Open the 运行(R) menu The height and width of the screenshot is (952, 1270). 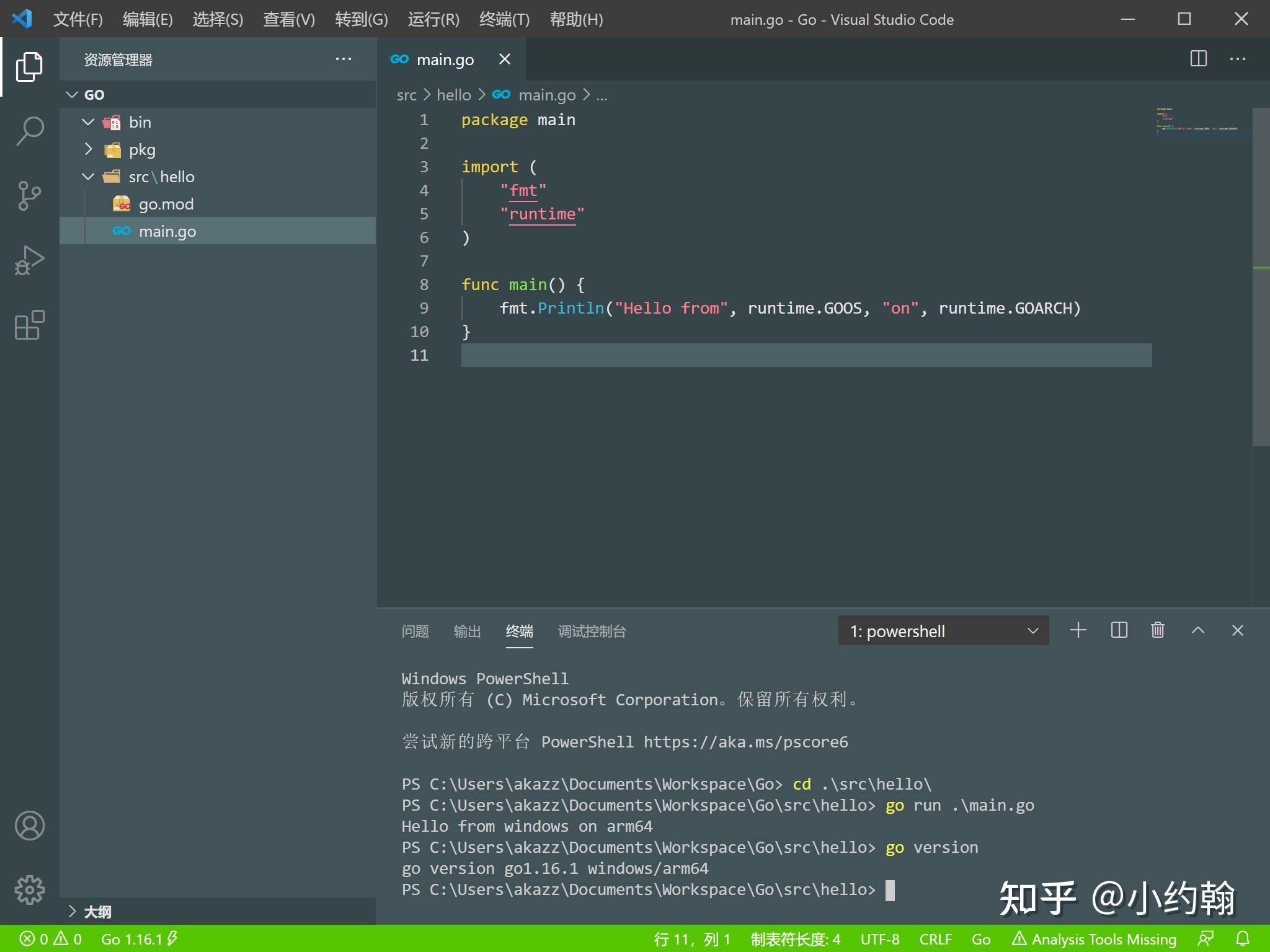click(x=433, y=19)
